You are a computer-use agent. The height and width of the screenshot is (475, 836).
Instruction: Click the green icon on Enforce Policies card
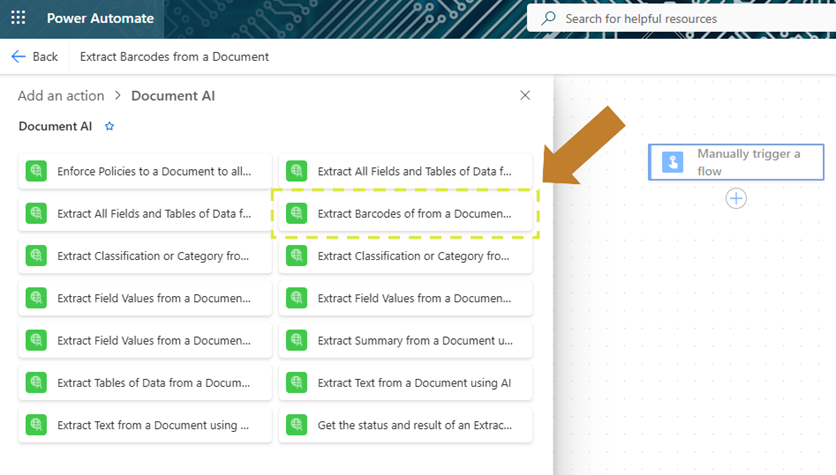[x=36, y=171]
